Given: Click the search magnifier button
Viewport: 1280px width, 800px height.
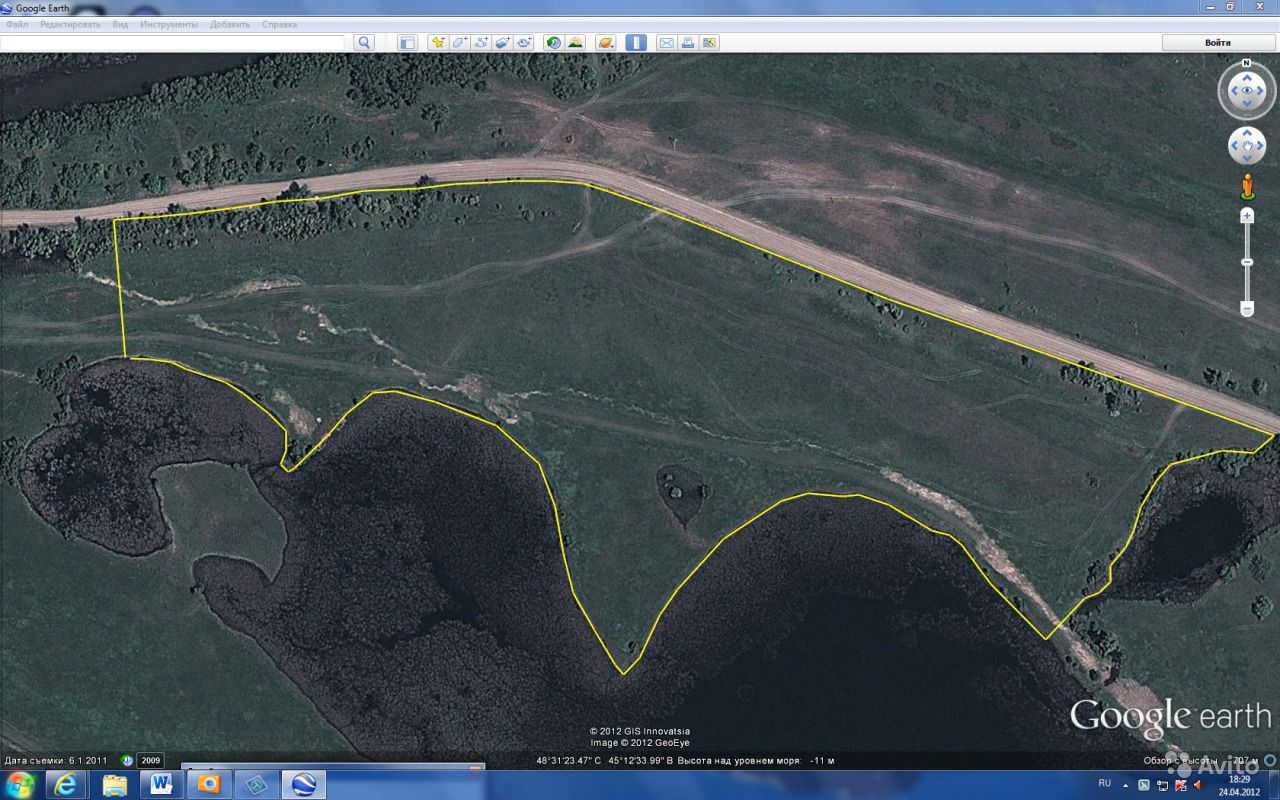Looking at the screenshot, I should 364,42.
